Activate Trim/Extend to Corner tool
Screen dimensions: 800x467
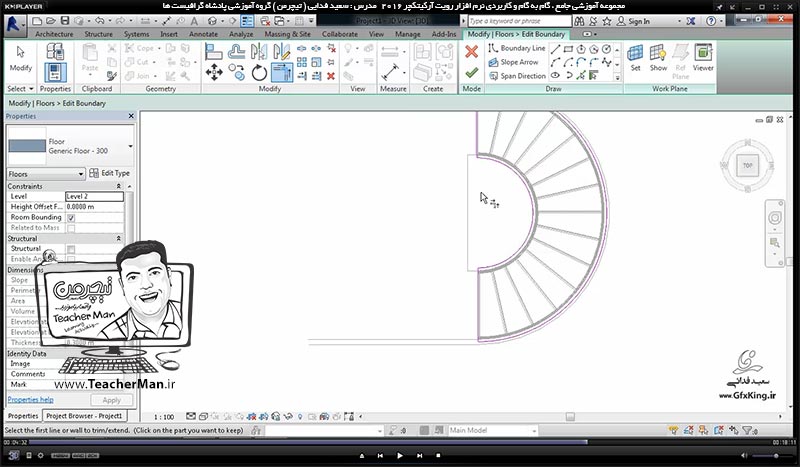pos(282,72)
